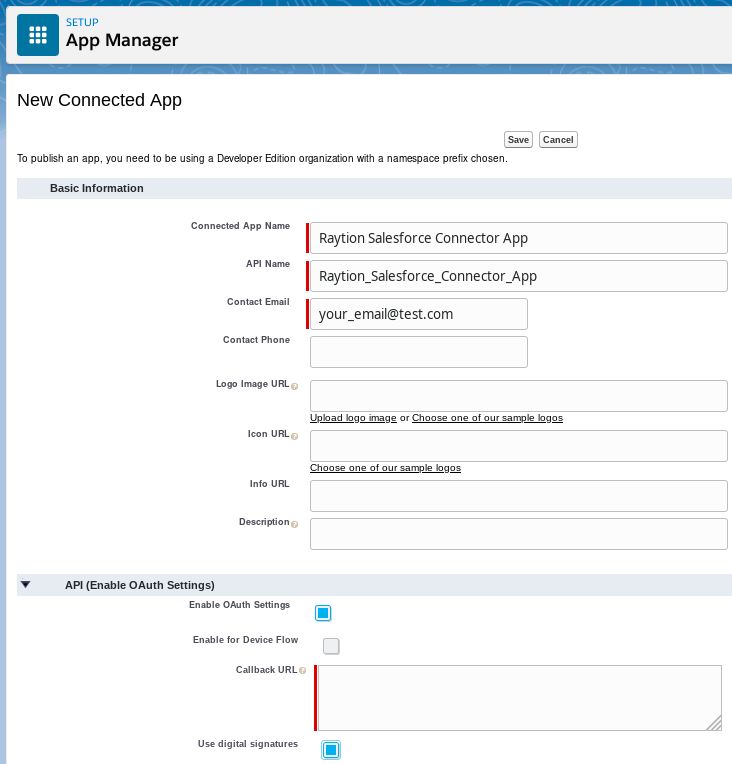Click the Callback URL resize handle
The image size is (732, 764).
click(714, 724)
